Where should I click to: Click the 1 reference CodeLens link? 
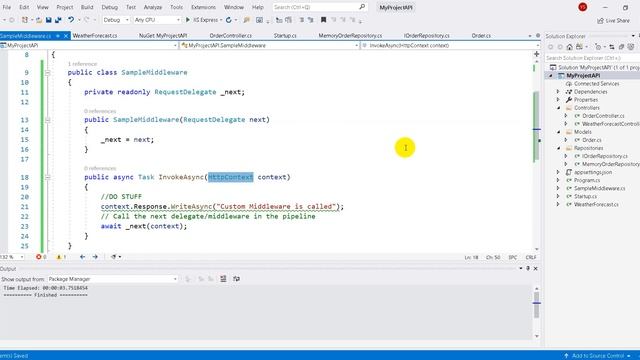(82, 64)
